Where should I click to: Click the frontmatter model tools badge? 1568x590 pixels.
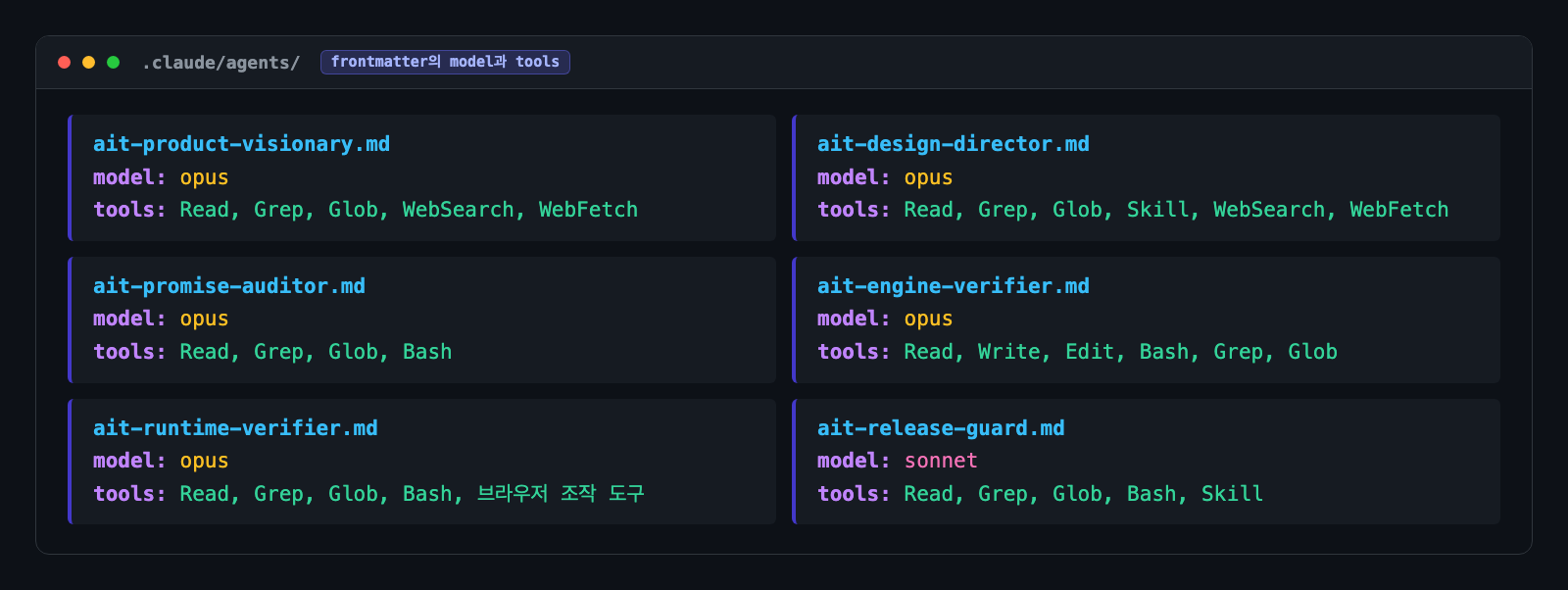445,62
